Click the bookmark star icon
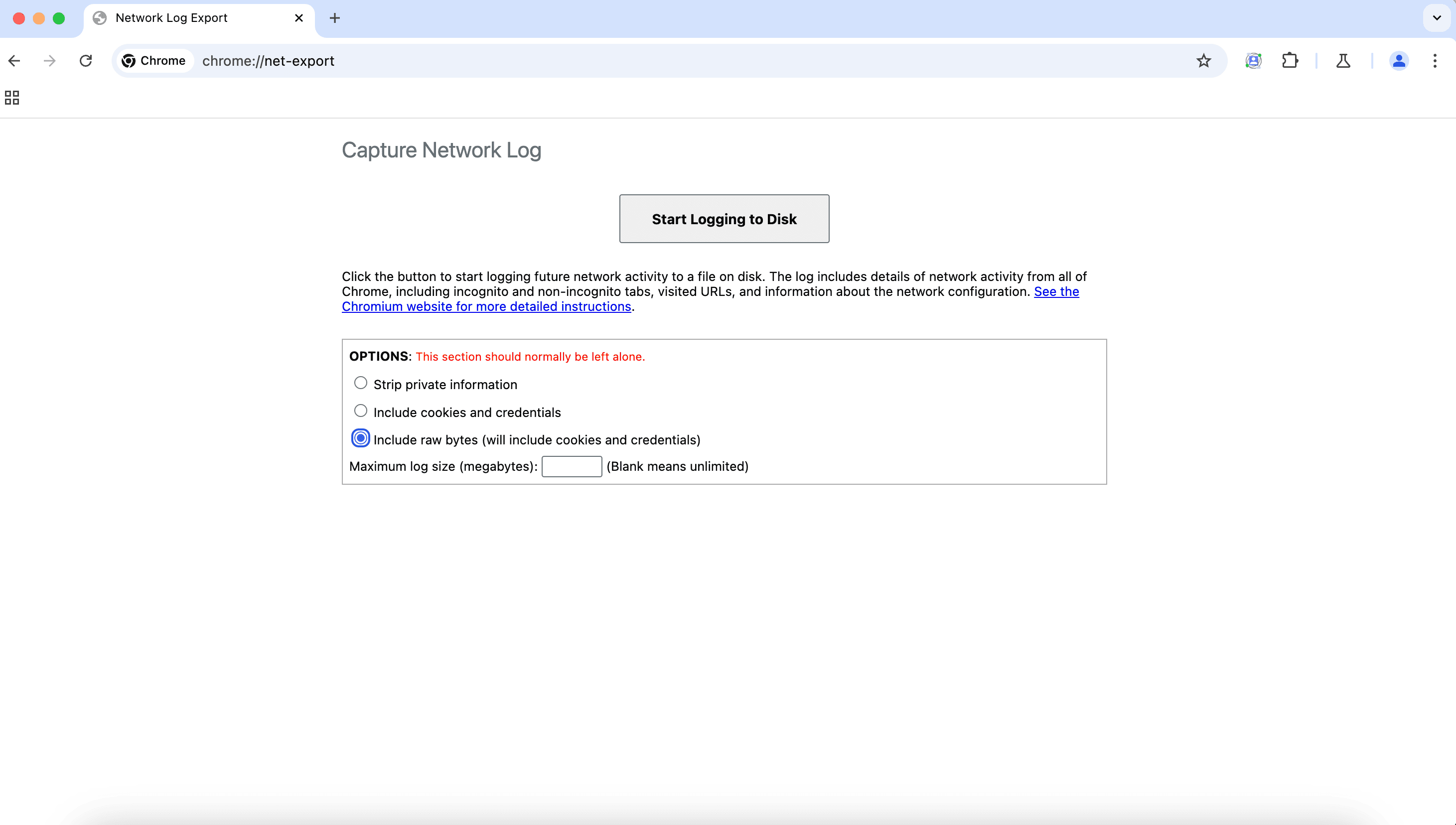The height and width of the screenshot is (825, 1456). click(1203, 61)
